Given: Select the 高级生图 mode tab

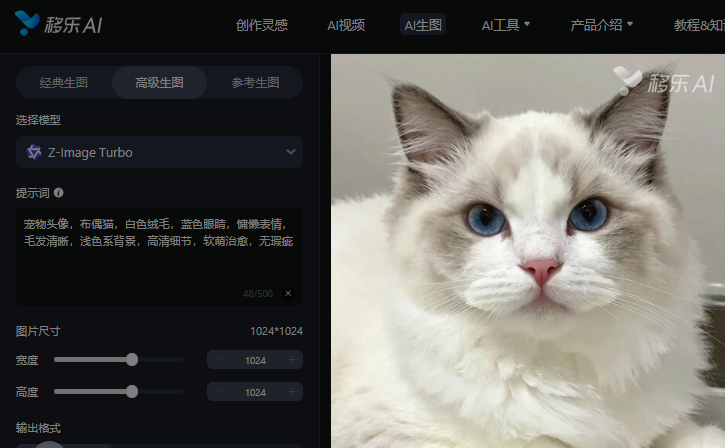Looking at the screenshot, I should tap(160, 83).
